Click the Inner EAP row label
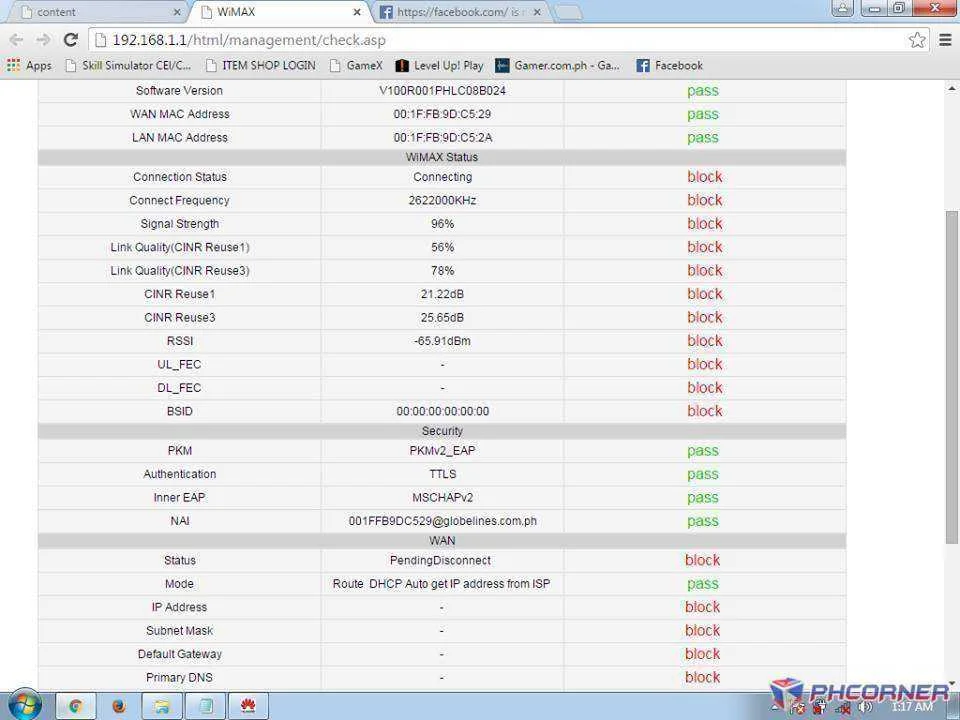Viewport: 960px width, 720px height. (179, 498)
